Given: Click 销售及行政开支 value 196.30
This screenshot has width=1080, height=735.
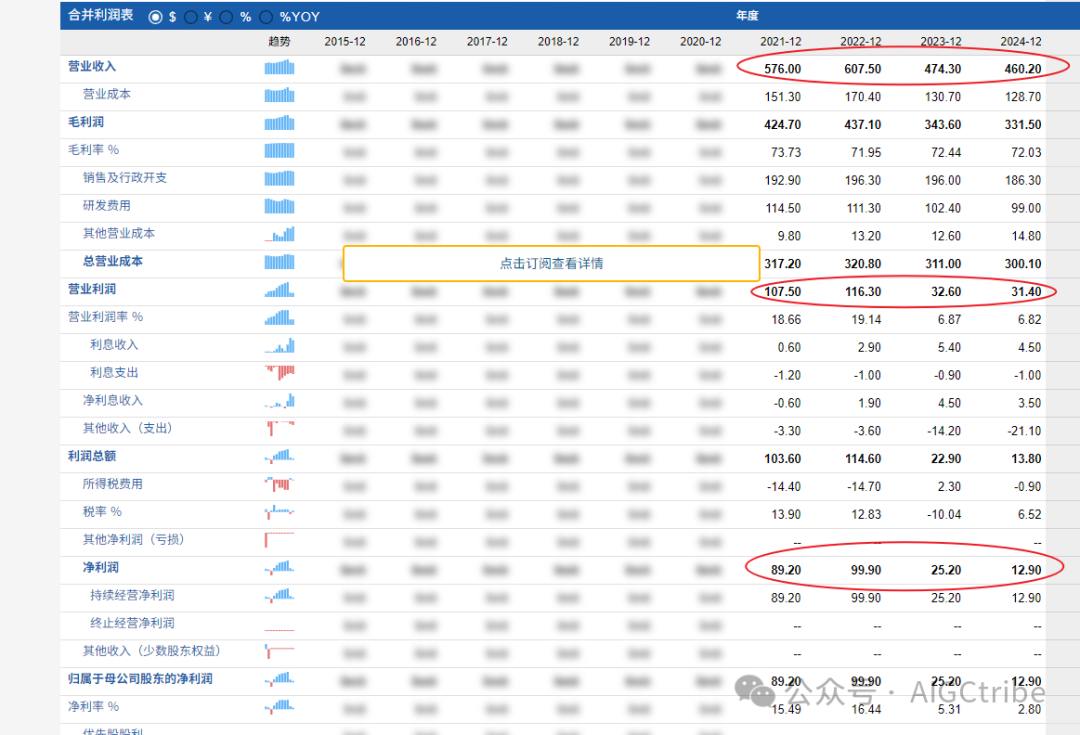Looking at the screenshot, I should tap(862, 180).
